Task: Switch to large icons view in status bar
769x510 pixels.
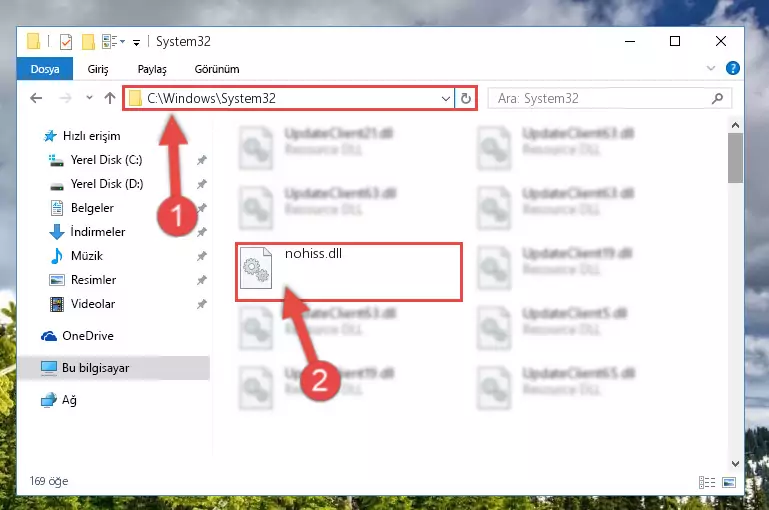Action: [729, 483]
